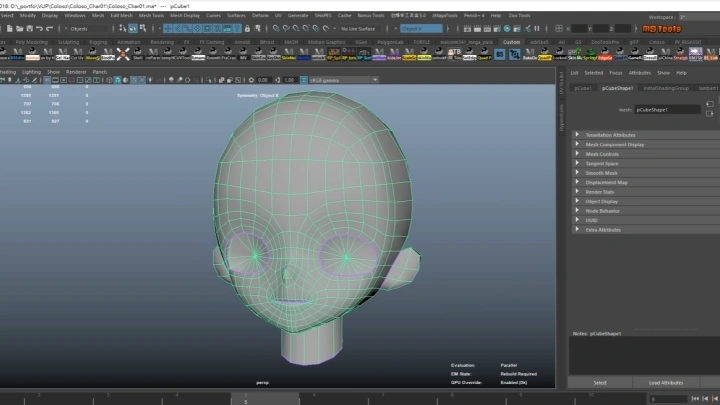Click the blue crop-frame shelf icon next to BS

(x=515, y=54)
